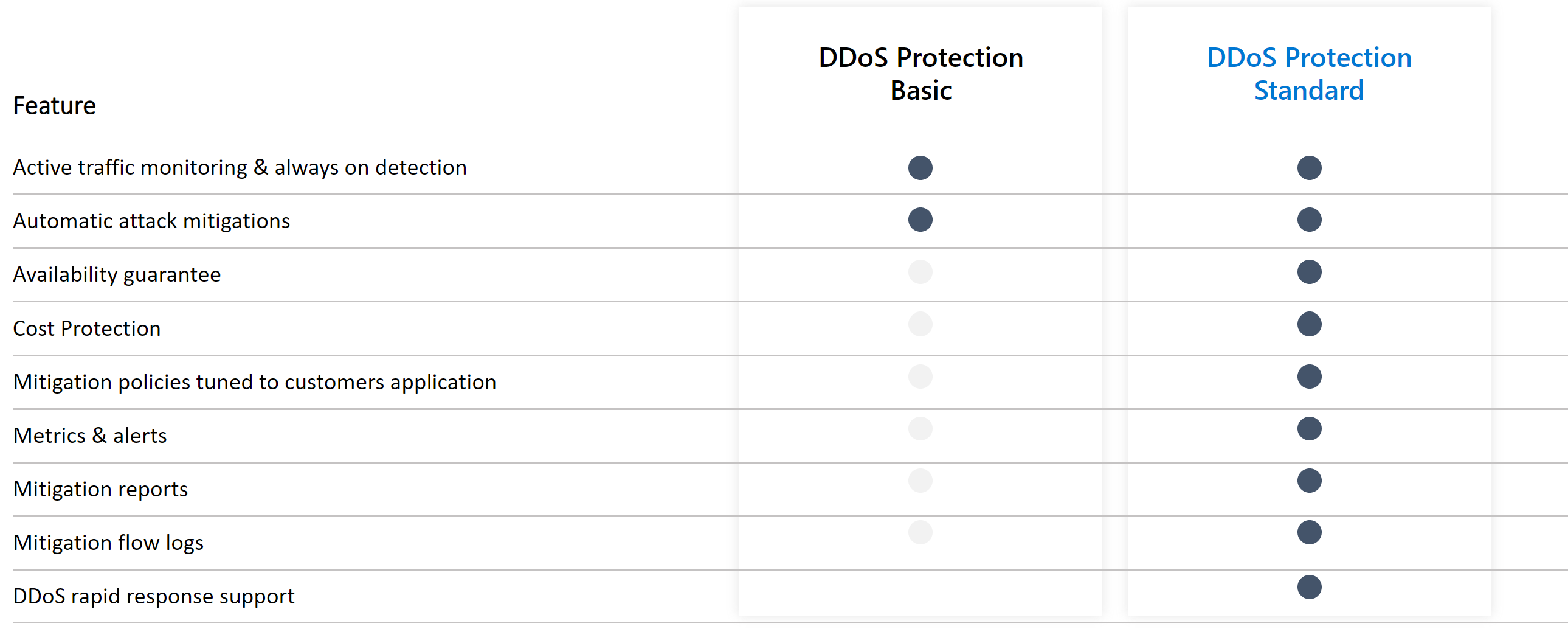Viewport: 1568px width, 629px height.
Task: Select the Cost Protection row label
Action: tap(87, 328)
